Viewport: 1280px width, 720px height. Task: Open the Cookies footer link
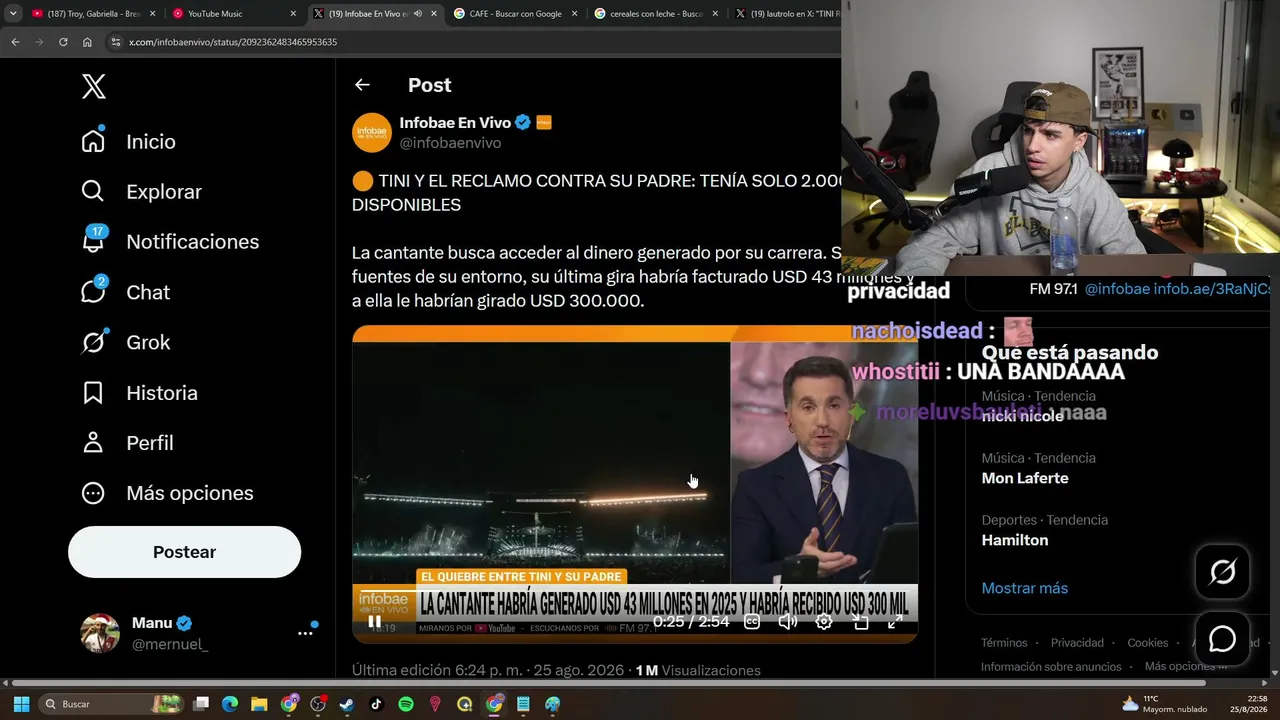(x=1147, y=643)
